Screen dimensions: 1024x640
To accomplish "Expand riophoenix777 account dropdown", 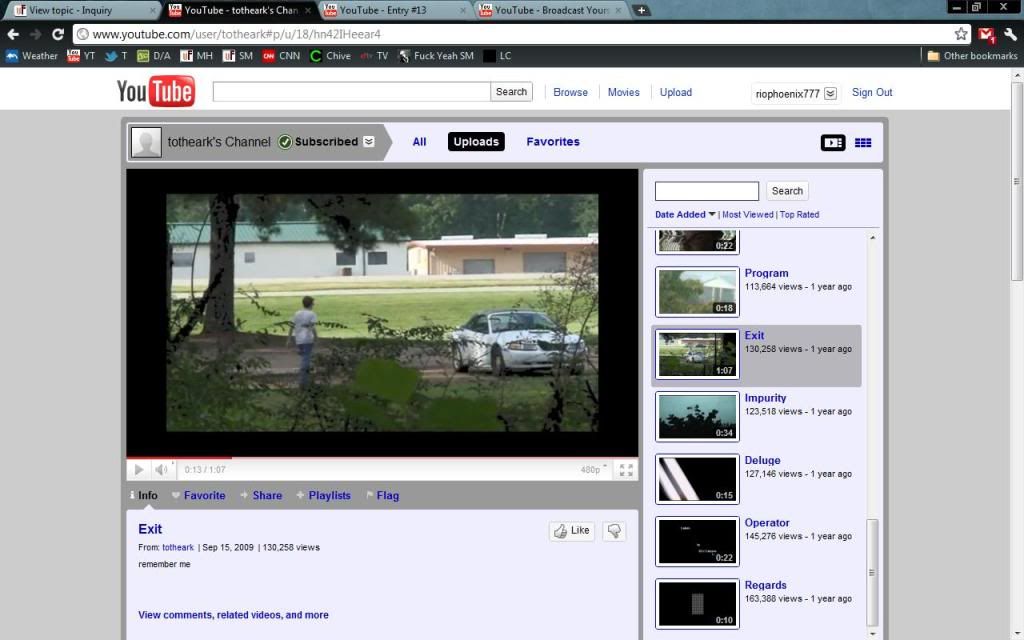I will click(830, 94).
